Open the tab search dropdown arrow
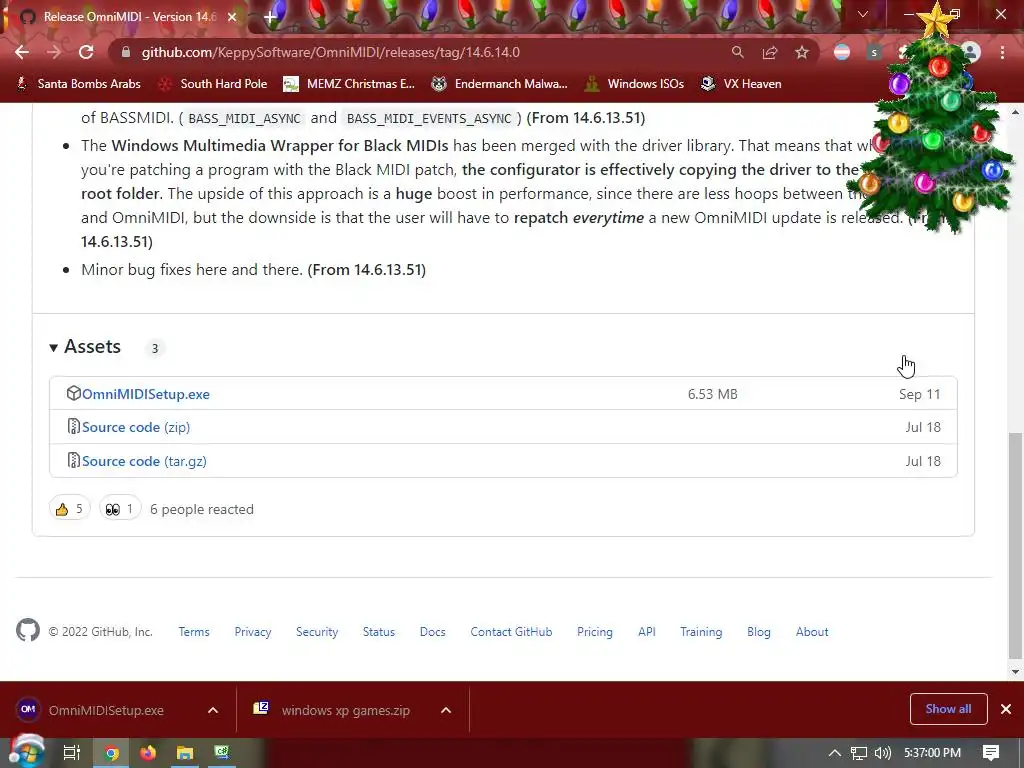Viewport: 1024px width, 768px height. point(863,14)
